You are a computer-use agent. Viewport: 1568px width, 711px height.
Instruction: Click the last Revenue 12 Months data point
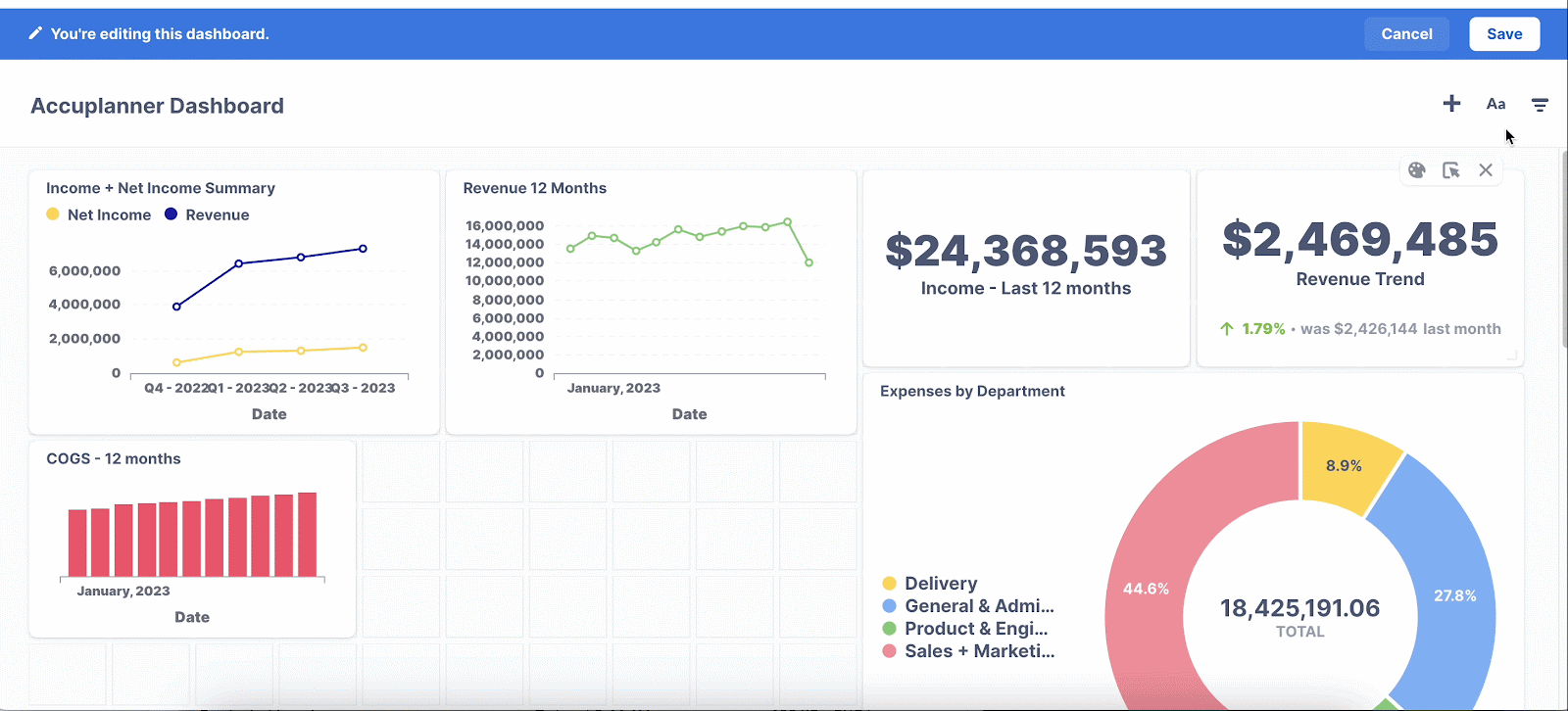pos(808,262)
